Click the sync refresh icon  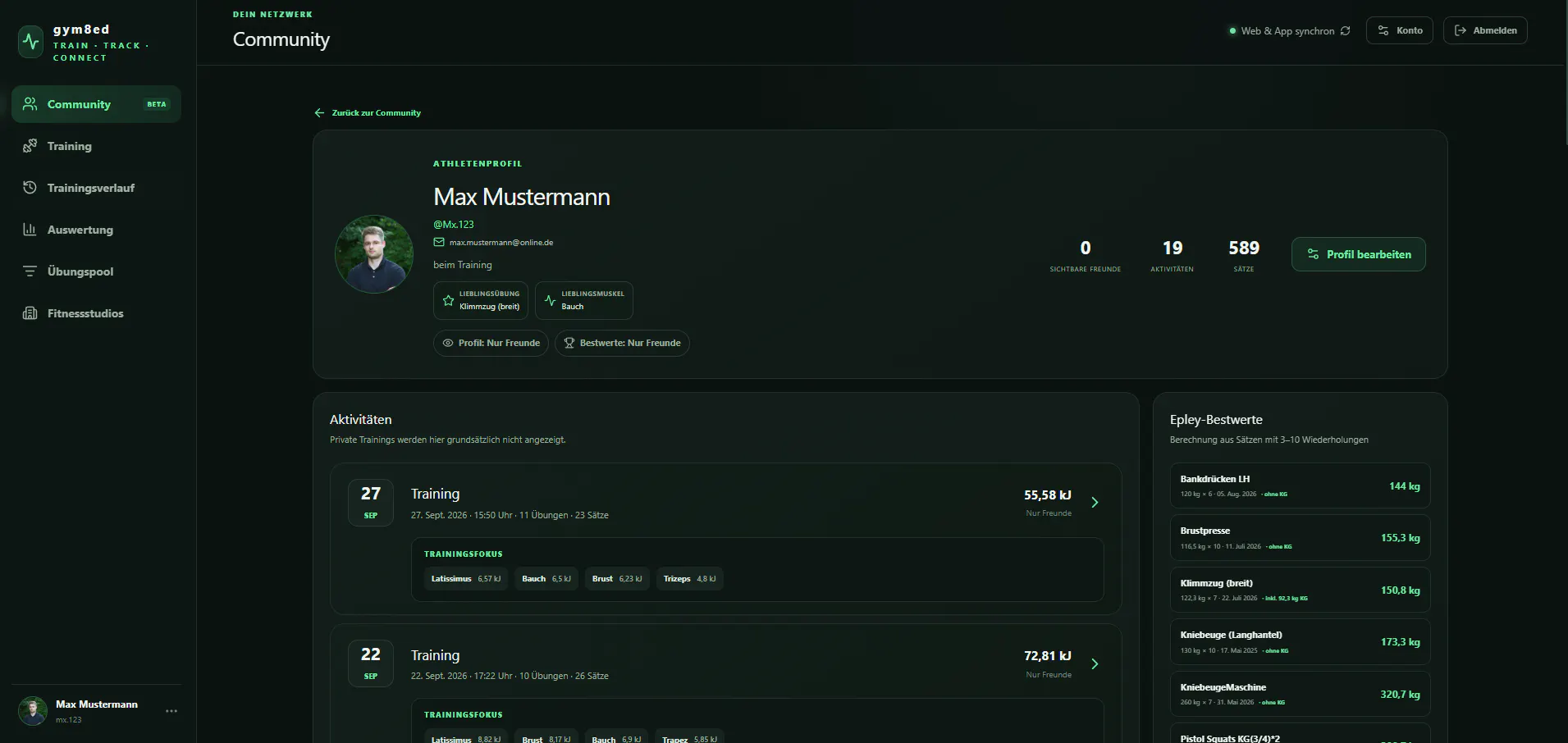pyautogui.click(x=1346, y=31)
